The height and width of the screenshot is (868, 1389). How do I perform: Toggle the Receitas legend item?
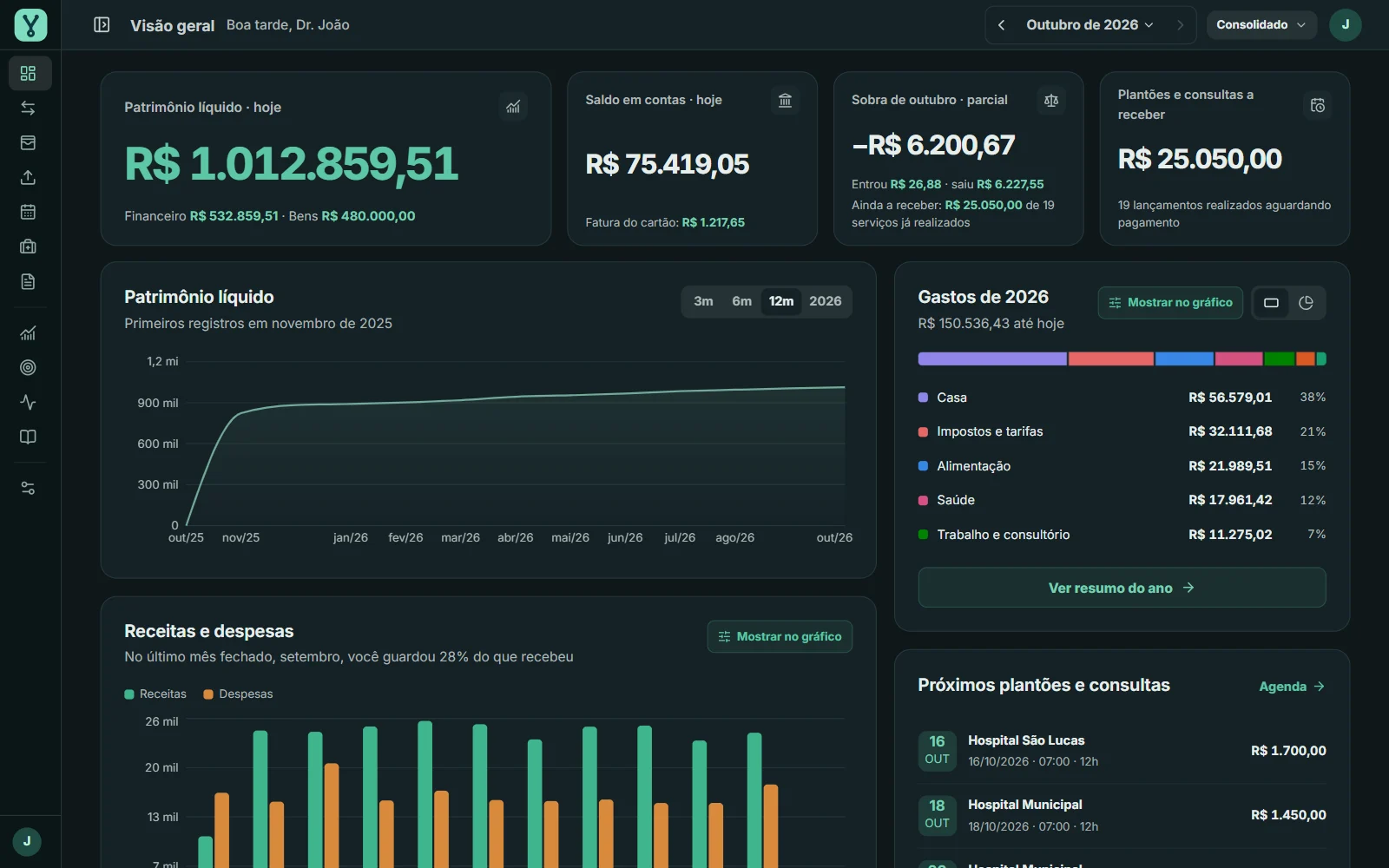point(155,694)
